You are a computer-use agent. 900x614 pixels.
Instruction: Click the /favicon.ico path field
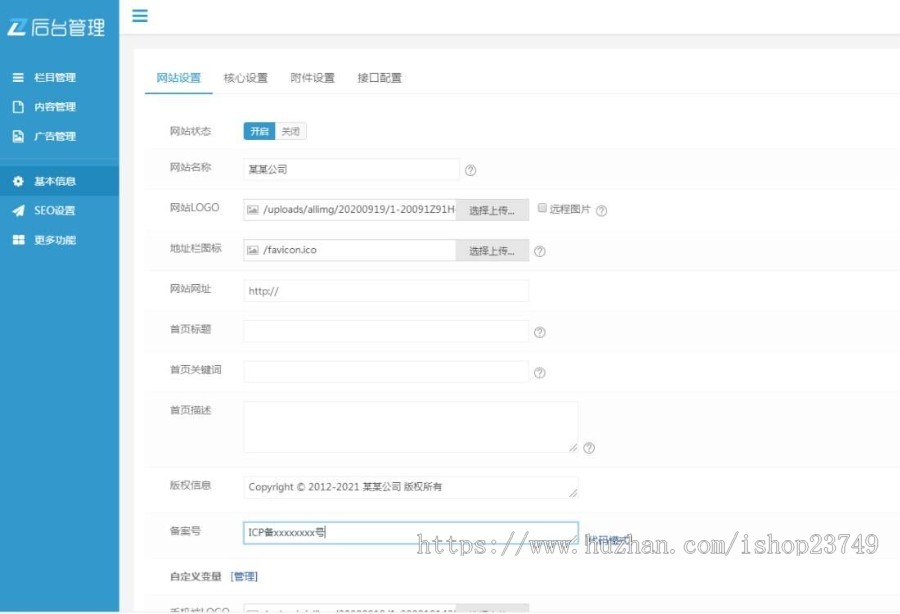[x=350, y=250]
